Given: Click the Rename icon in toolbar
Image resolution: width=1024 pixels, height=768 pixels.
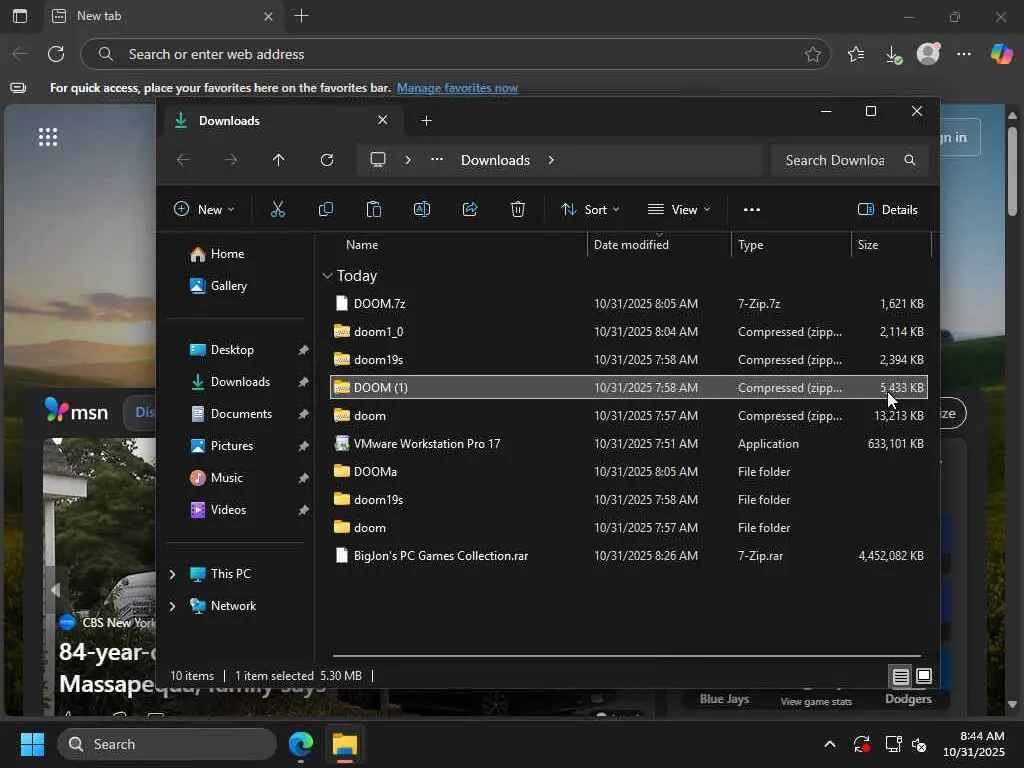Looking at the screenshot, I should pos(422,209).
